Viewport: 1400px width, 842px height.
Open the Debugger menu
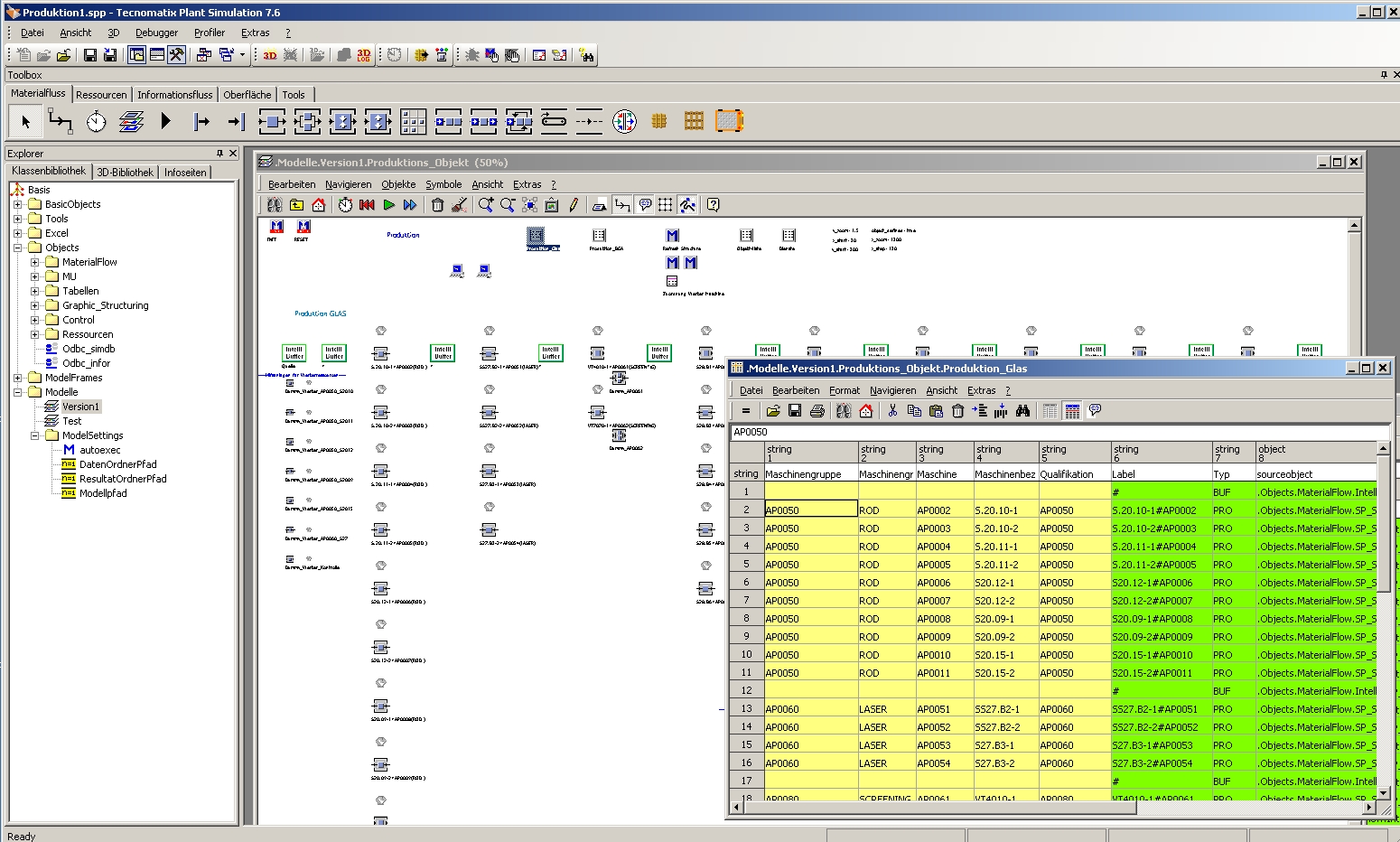156,33
